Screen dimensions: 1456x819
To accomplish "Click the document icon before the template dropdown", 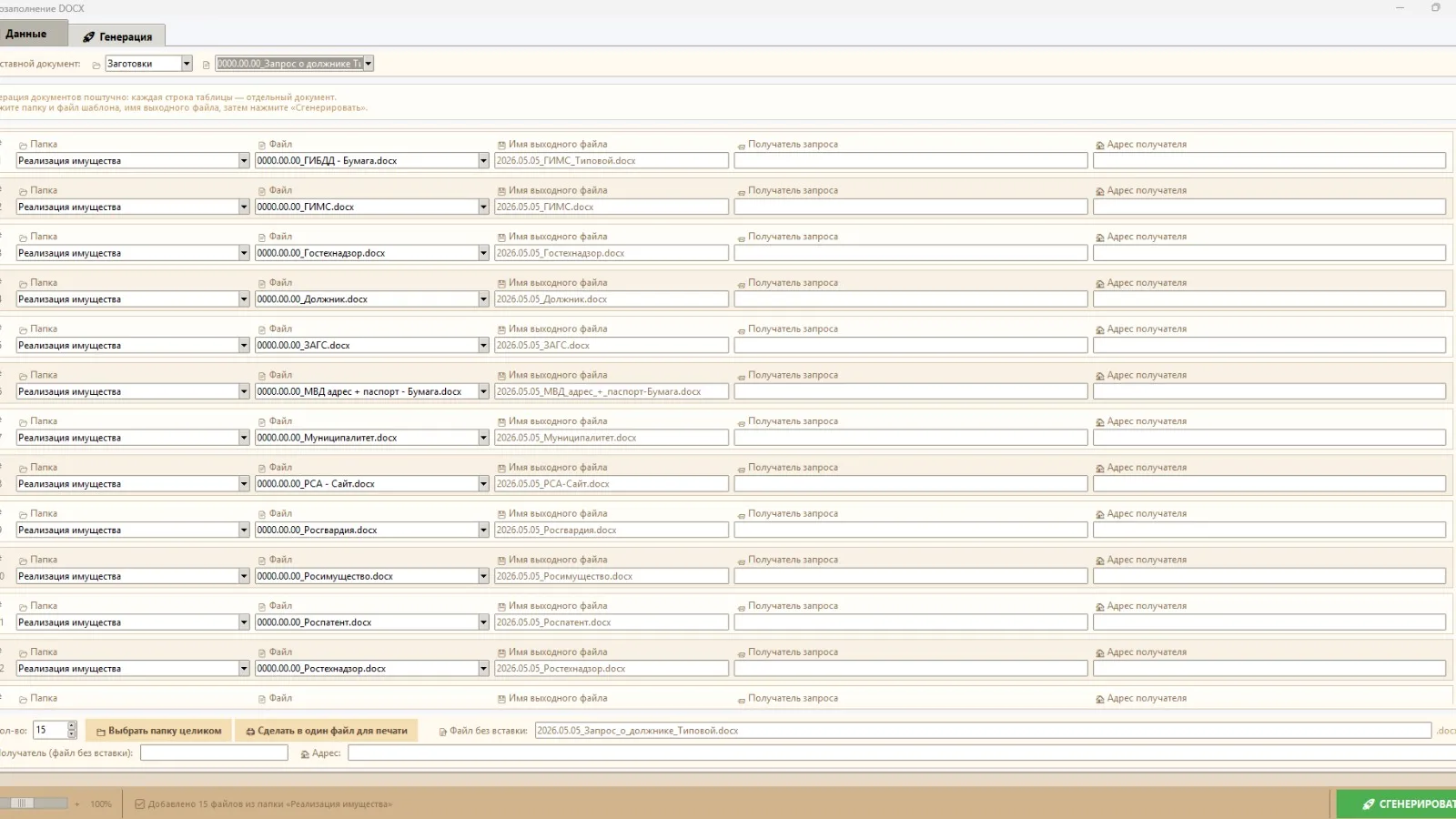I will (207, 65).
